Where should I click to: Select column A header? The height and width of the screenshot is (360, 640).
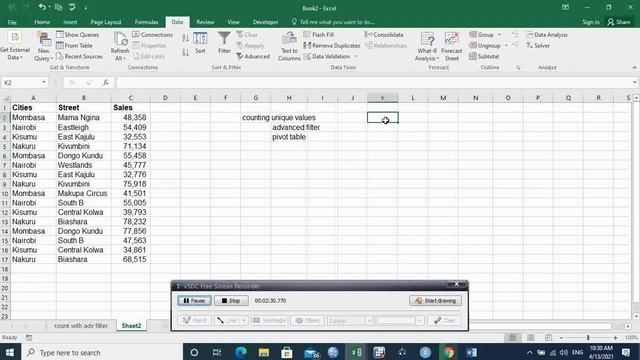33,98
